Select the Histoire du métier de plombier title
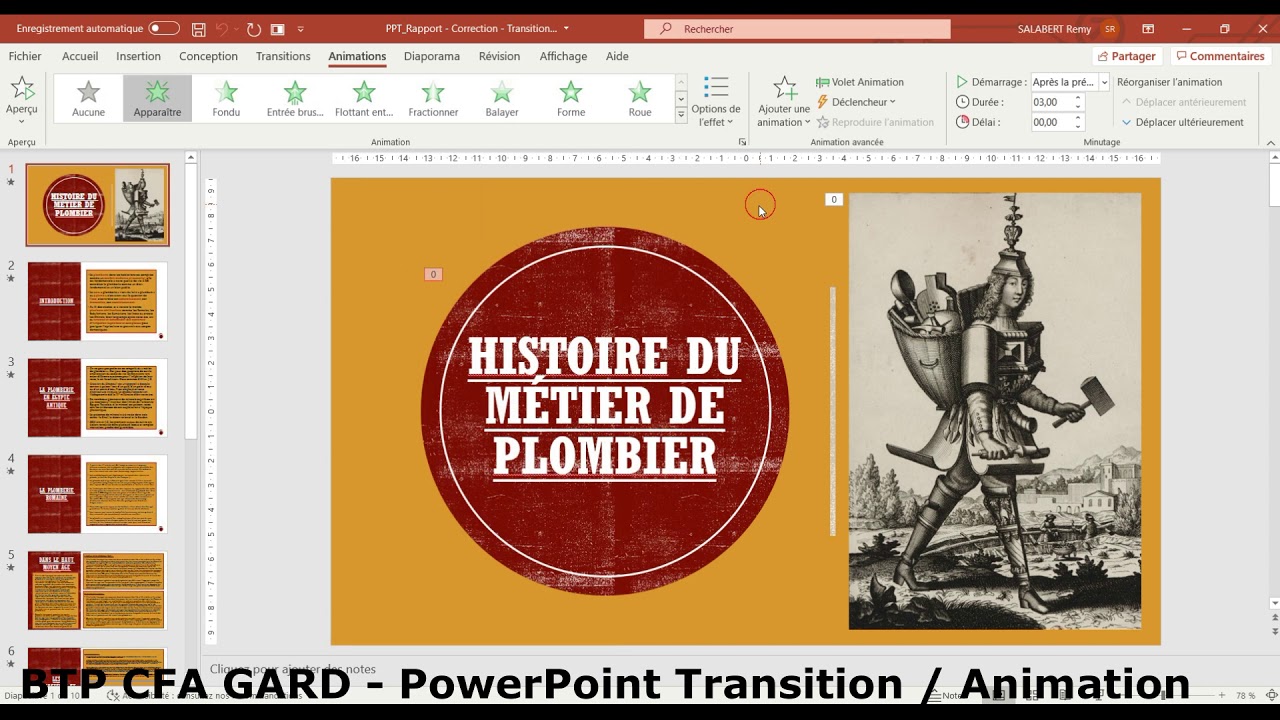 tap(605, 407)
